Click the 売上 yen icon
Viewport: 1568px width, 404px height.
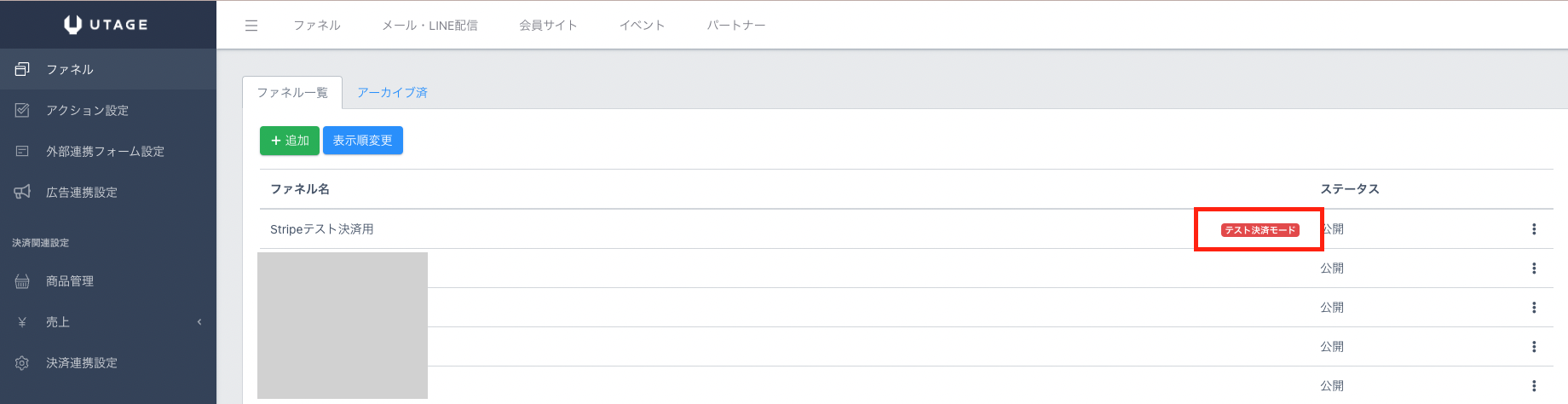pos(22,322)
